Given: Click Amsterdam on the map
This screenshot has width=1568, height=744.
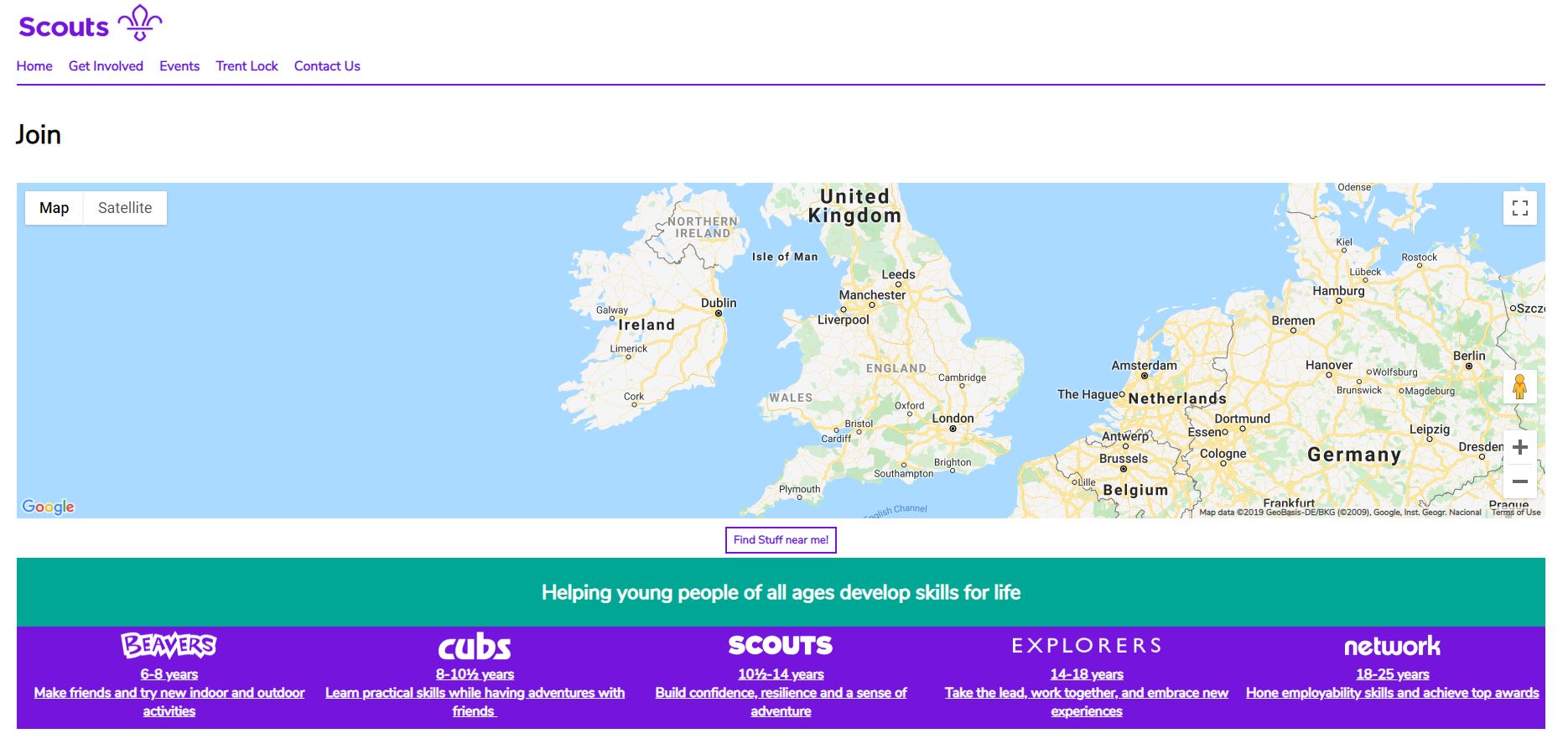Looking at the screenshot, I should pyautogui.click(x=1144, y=366).
